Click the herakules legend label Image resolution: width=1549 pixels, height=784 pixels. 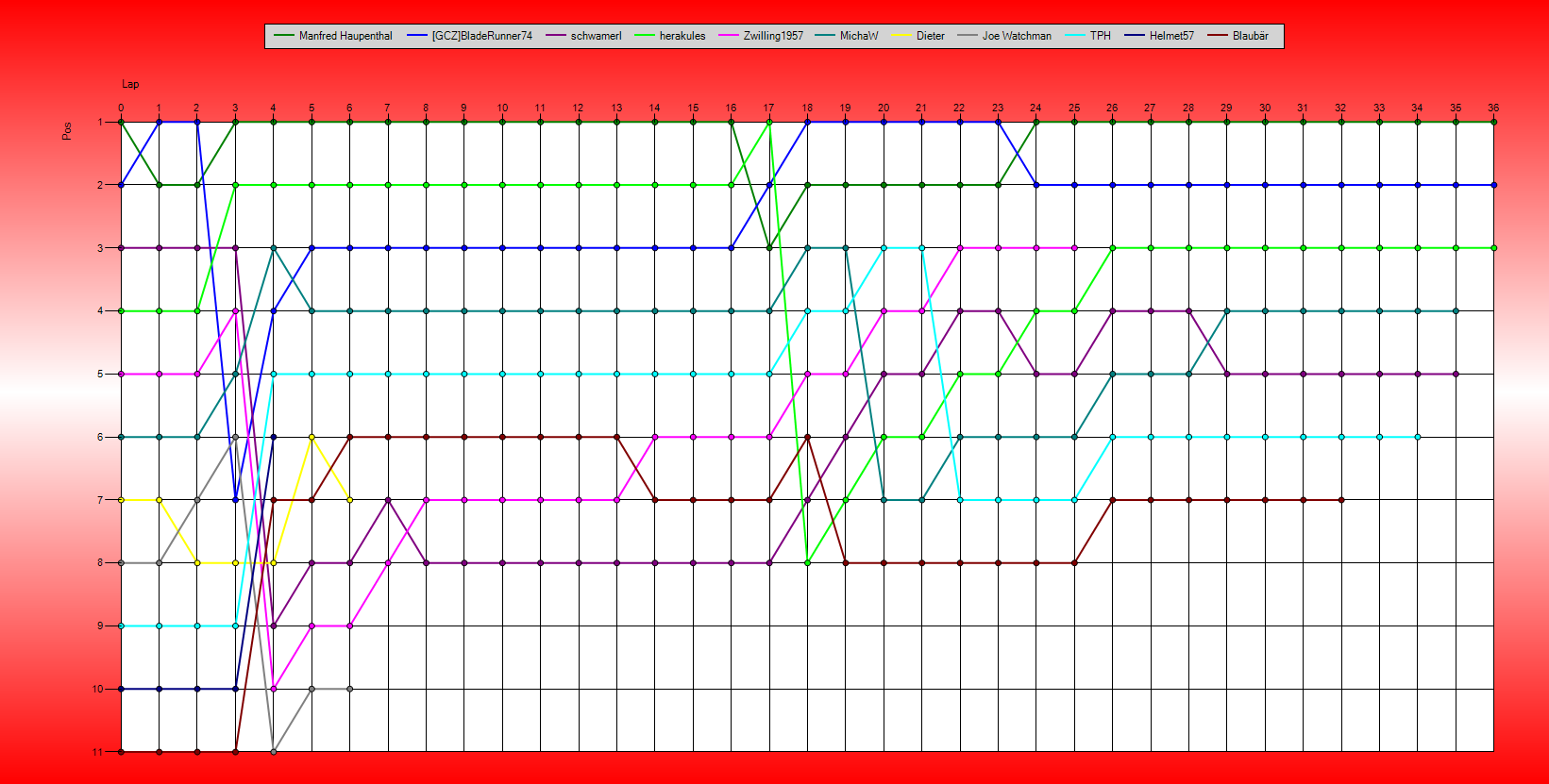point(682,36)
